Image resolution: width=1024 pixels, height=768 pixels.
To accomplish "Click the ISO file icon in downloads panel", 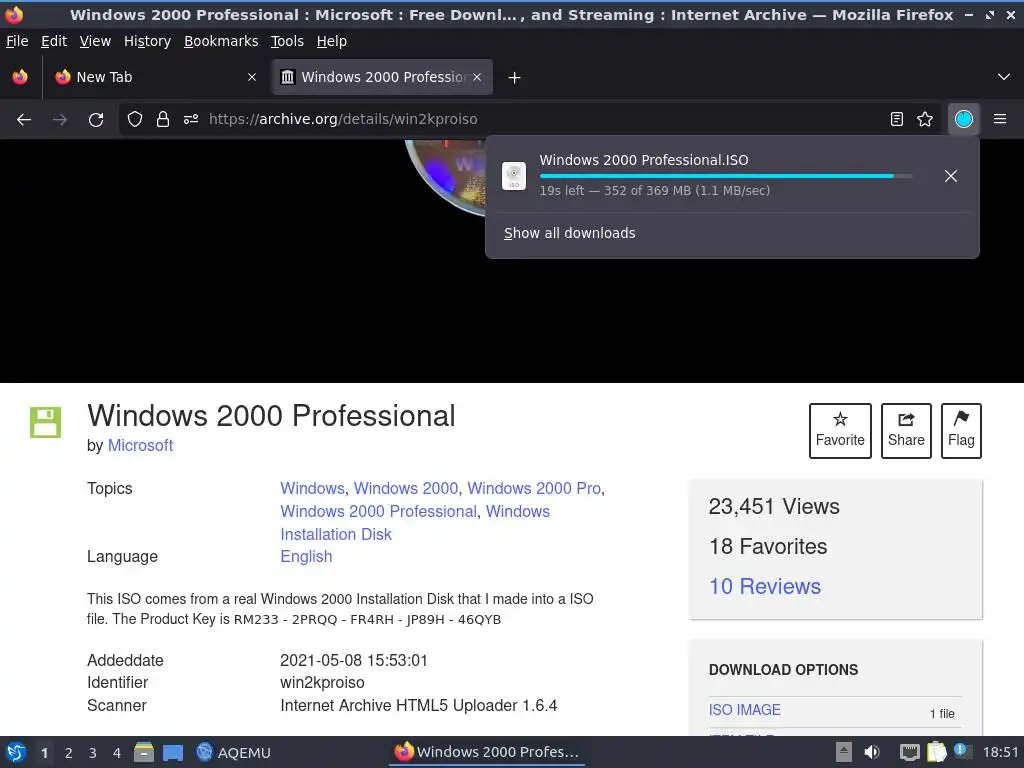I will click(x=514, y=176).
